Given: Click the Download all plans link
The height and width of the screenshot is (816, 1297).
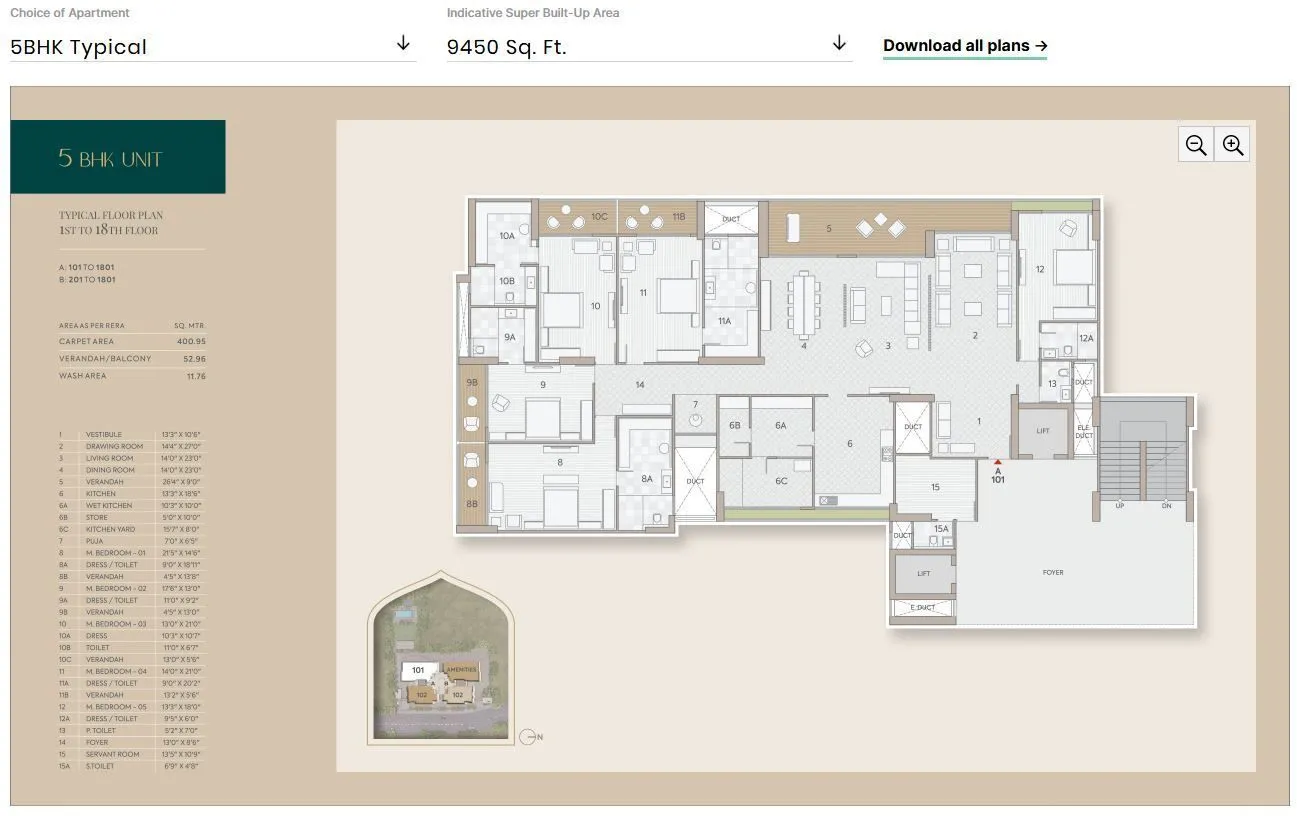Looking at the screenshot, I should 956,45.
